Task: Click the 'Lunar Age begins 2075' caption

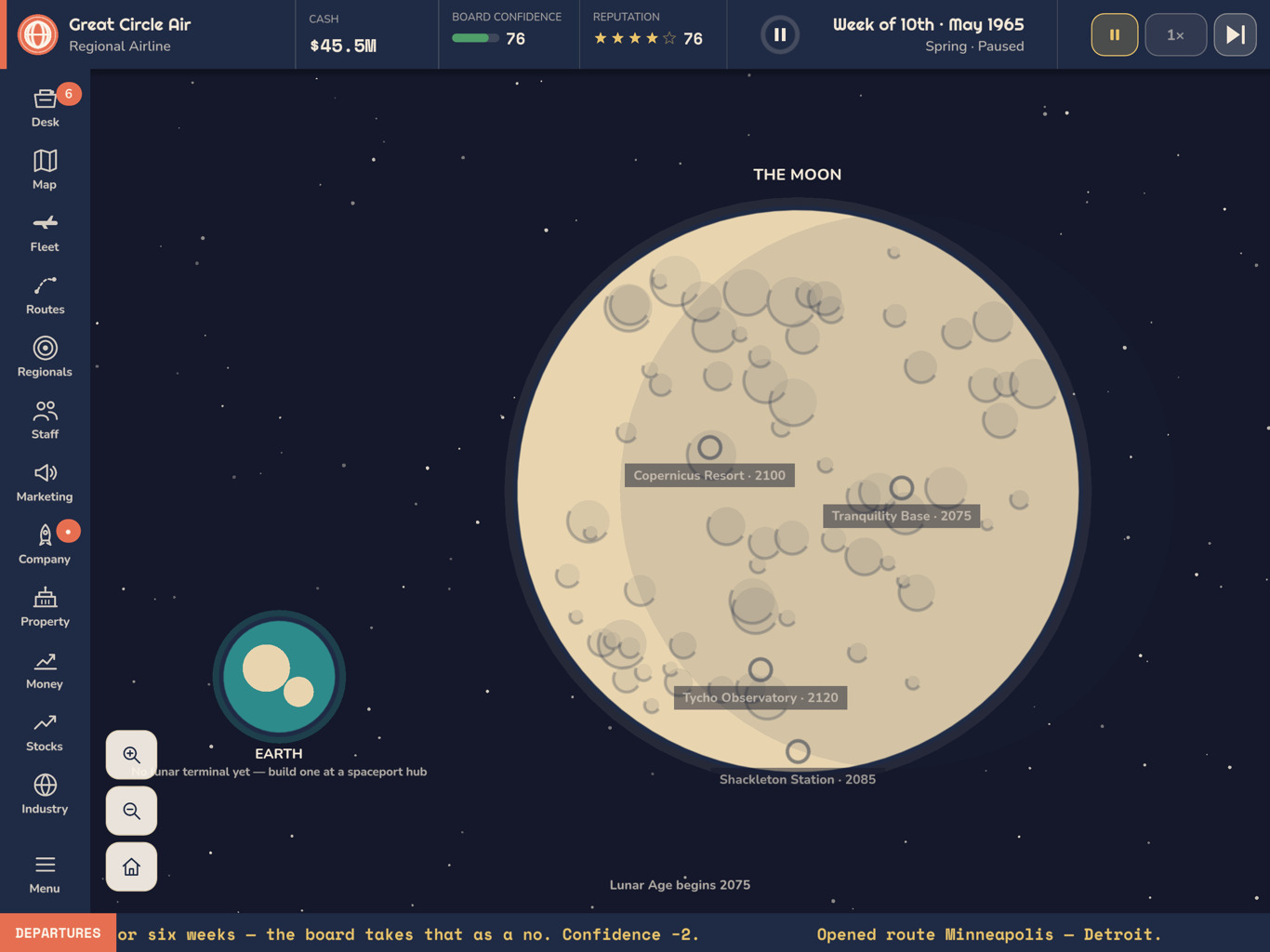Action: click(x=680, y=885)
